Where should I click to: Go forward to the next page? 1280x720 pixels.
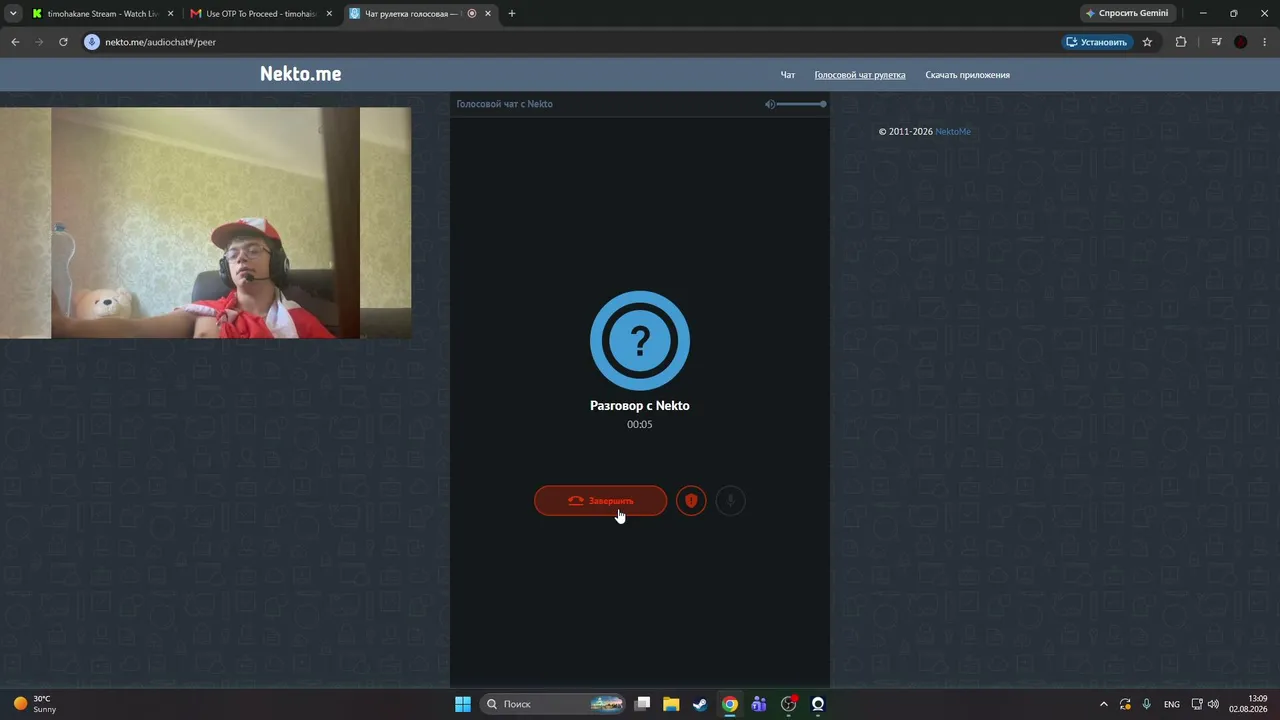(x=39, y=42)
